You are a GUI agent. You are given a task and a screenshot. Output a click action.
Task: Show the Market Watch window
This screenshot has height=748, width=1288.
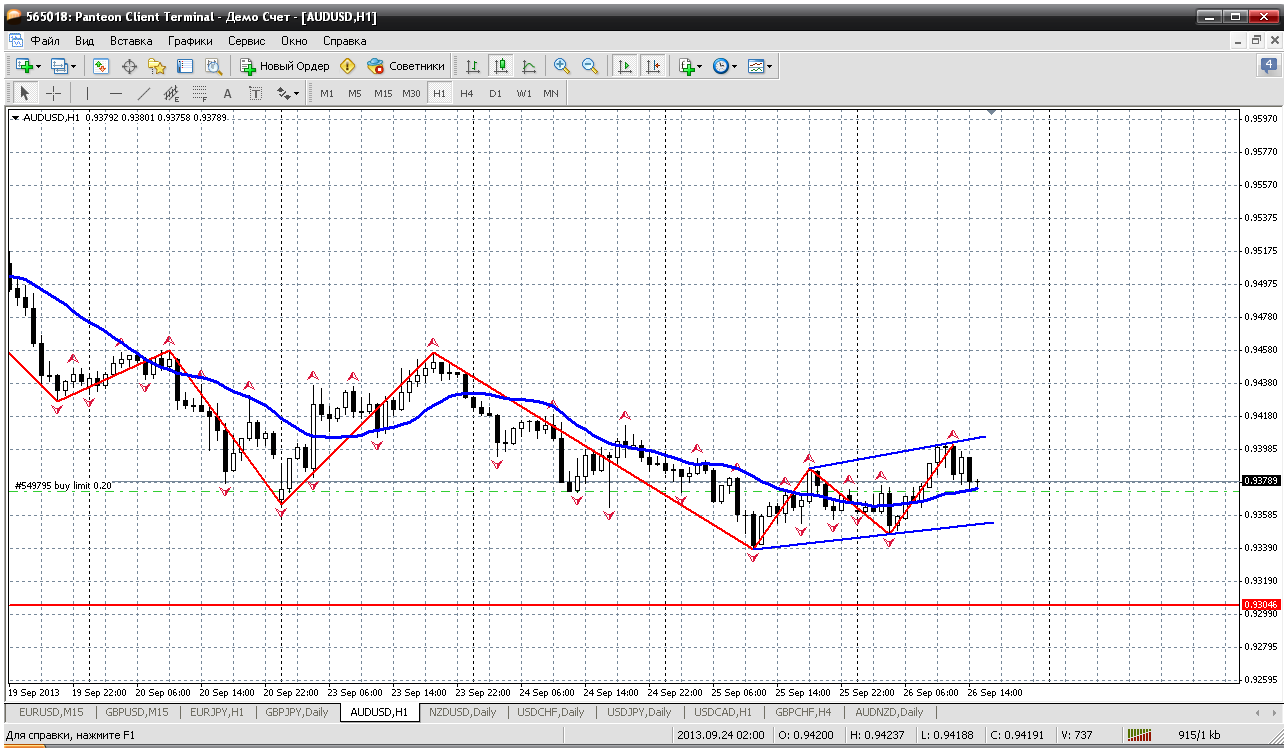pyautogui.click(x=101, y=66)
